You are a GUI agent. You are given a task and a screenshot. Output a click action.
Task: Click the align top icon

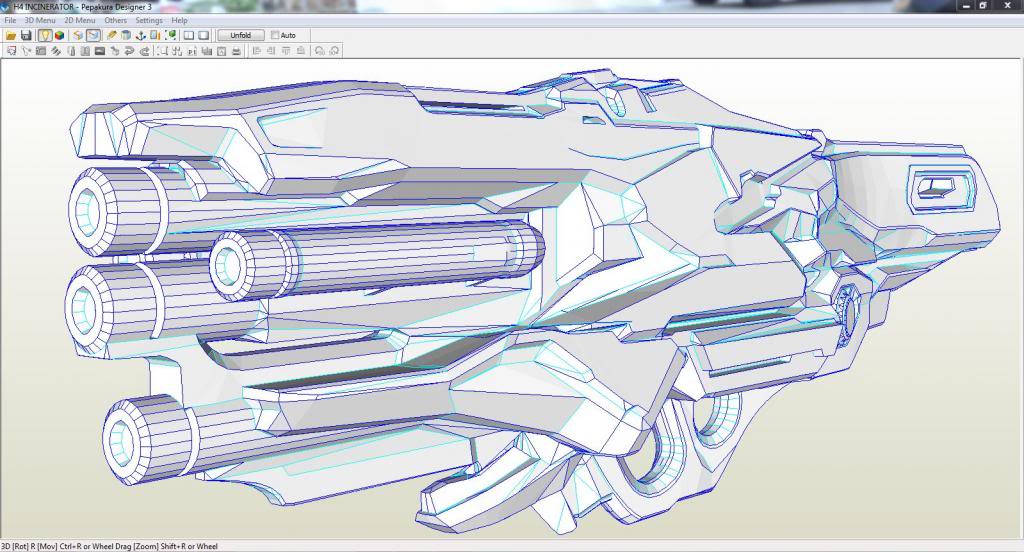[285, 51]
